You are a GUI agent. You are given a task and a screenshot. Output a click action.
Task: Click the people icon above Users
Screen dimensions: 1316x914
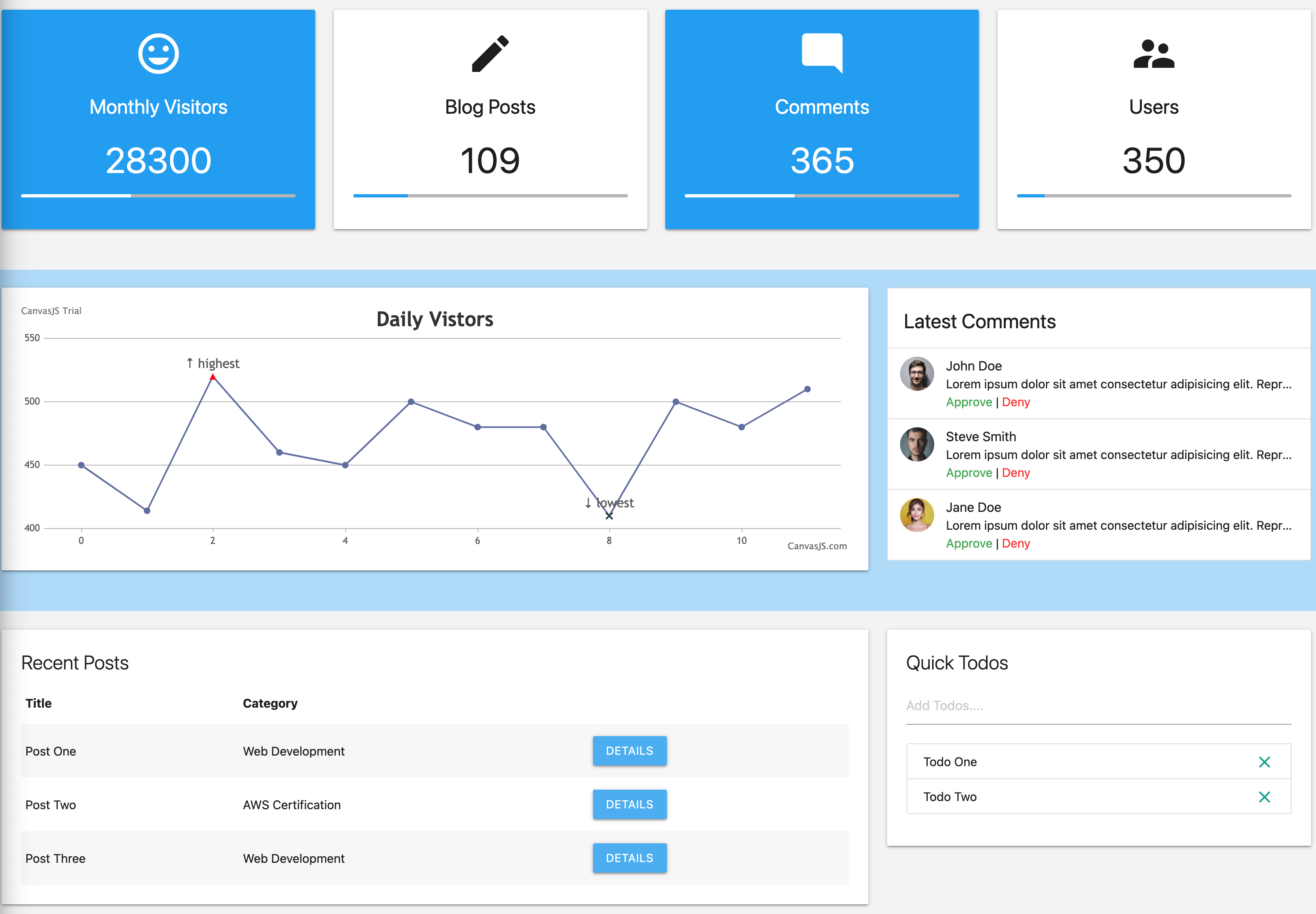click(x=1154, y=54)
